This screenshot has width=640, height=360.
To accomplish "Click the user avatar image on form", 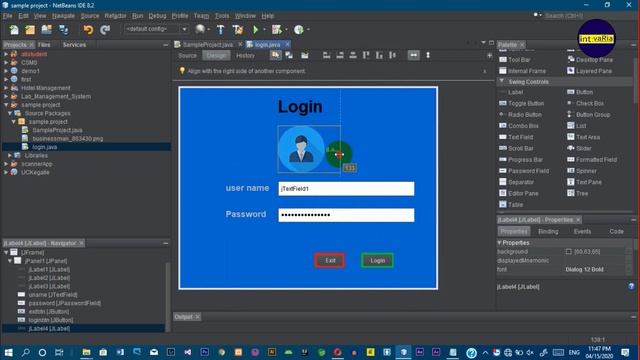I will (302, 149).
